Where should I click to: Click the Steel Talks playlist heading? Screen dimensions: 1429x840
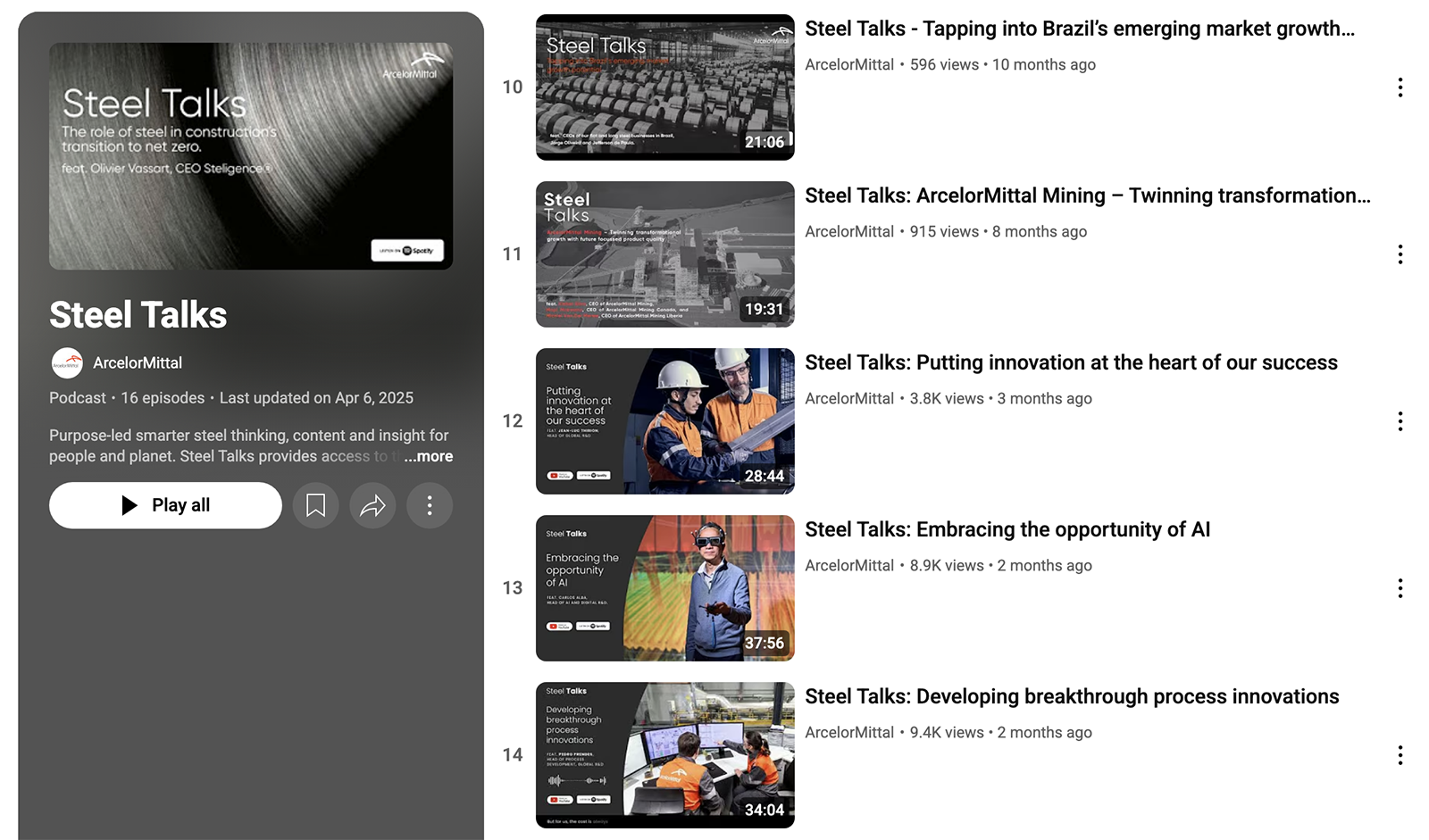point(138,315)
